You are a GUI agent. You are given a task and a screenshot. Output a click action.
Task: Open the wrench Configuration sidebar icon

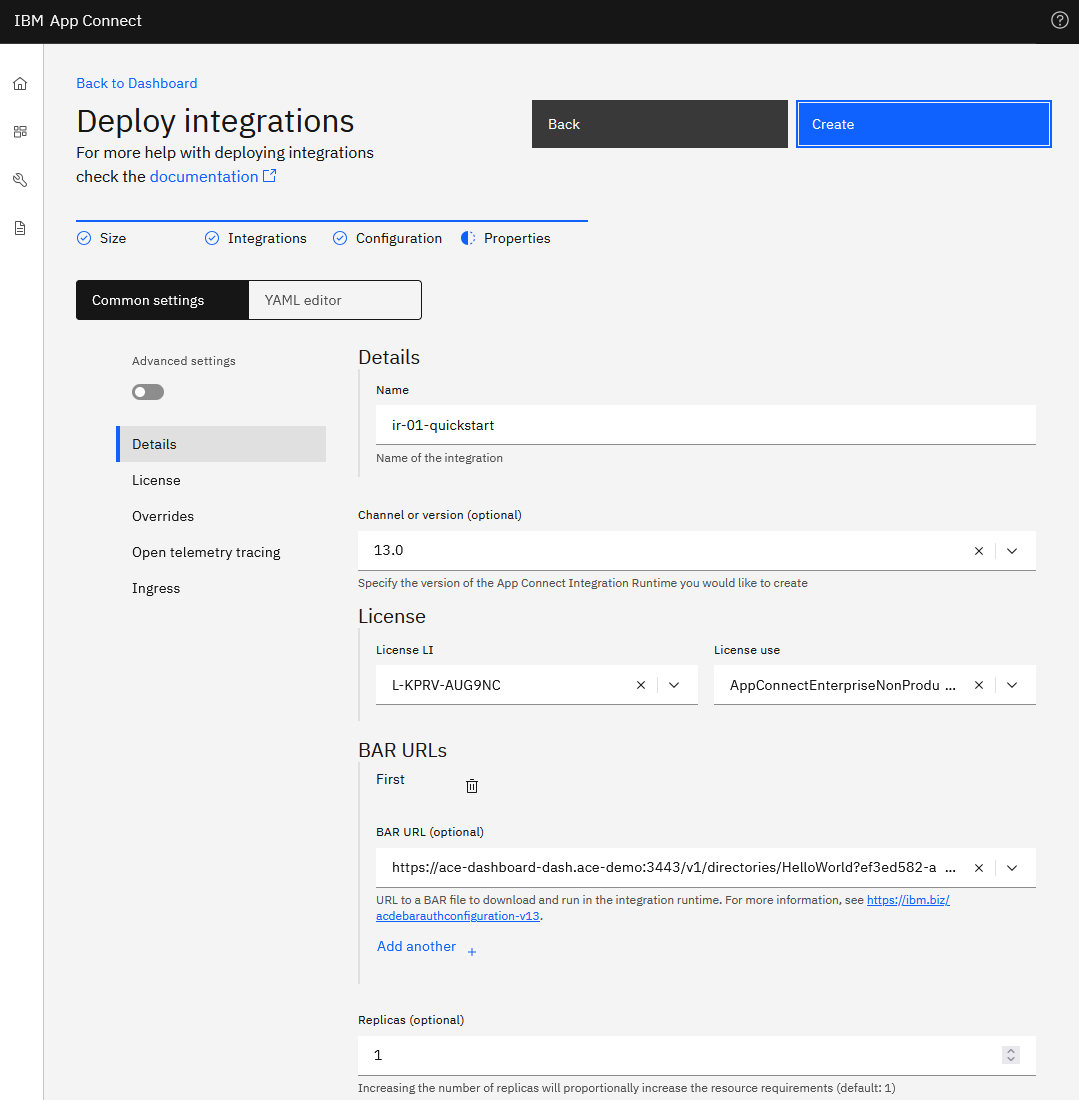(20, 180)
